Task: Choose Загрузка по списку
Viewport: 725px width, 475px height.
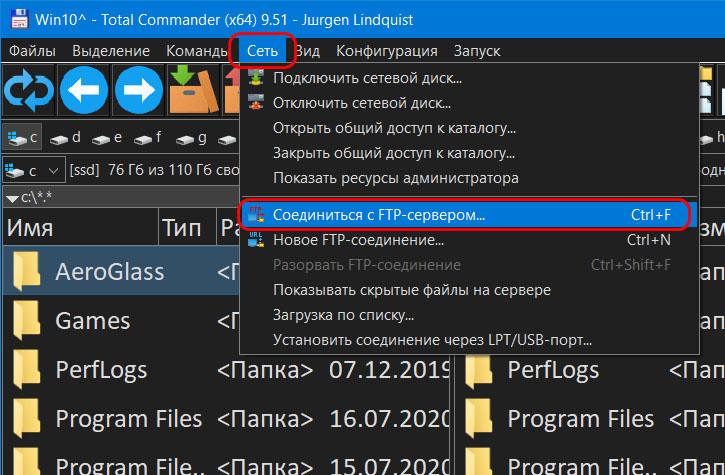Action: click(x=469, y=315)
